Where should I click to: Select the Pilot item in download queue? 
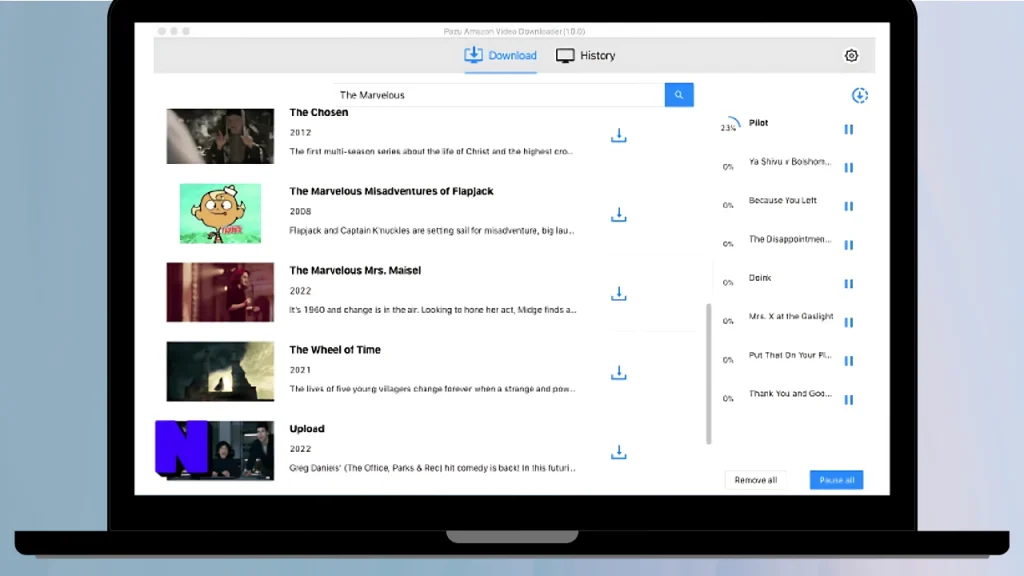tap(758, 123)
